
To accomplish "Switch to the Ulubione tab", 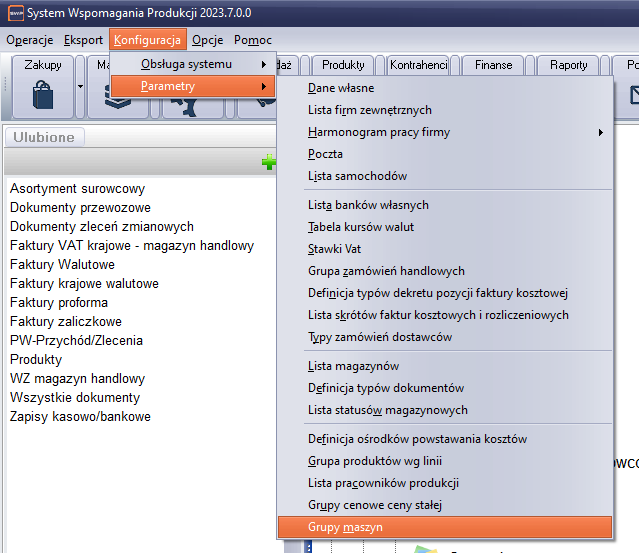I will tap(45, 137).
